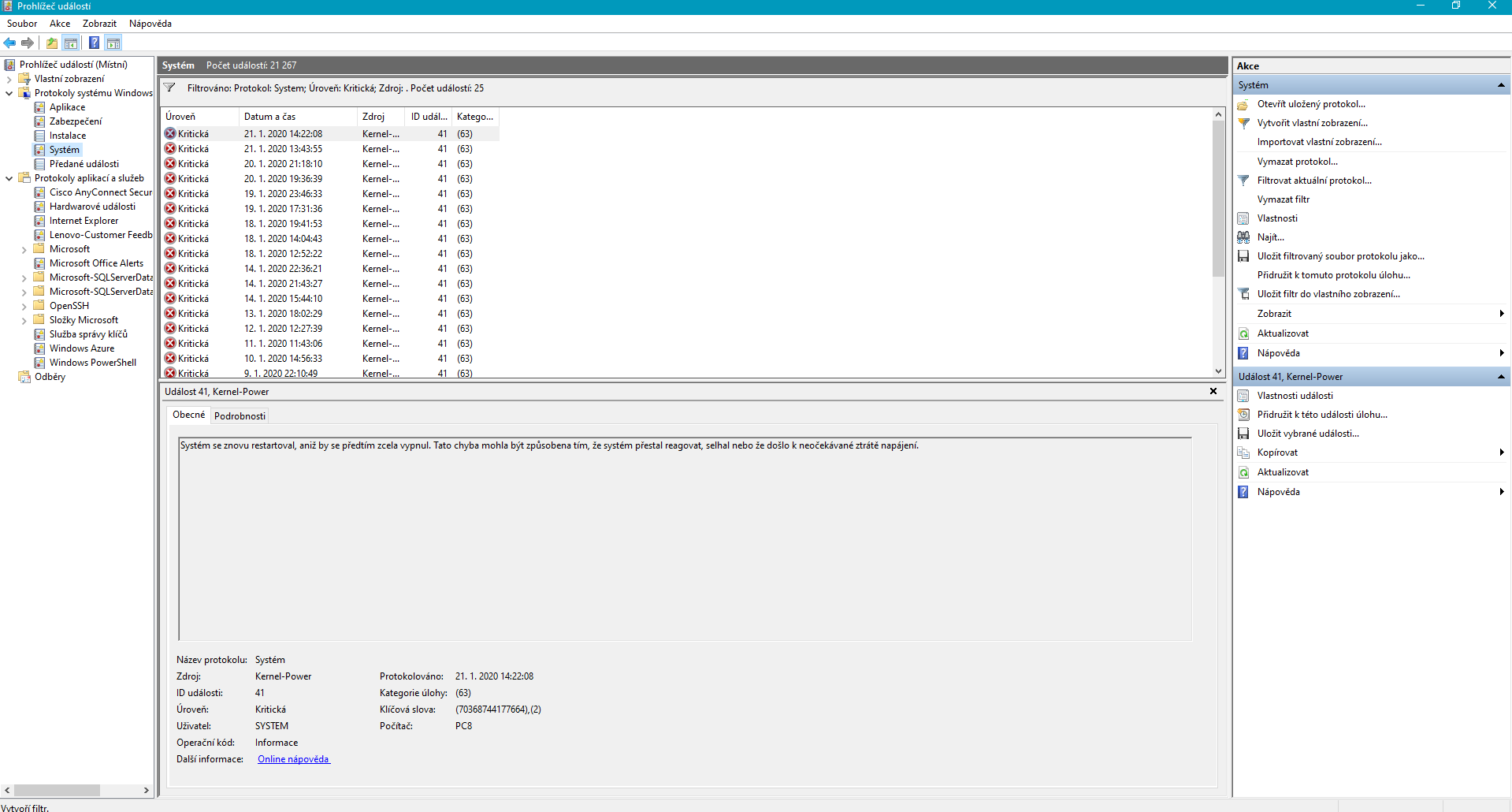The height and width of the screenshot is (812, 1512).
Task: Click the Back arrow toolbar icon
Action: (x=9, y=43)
